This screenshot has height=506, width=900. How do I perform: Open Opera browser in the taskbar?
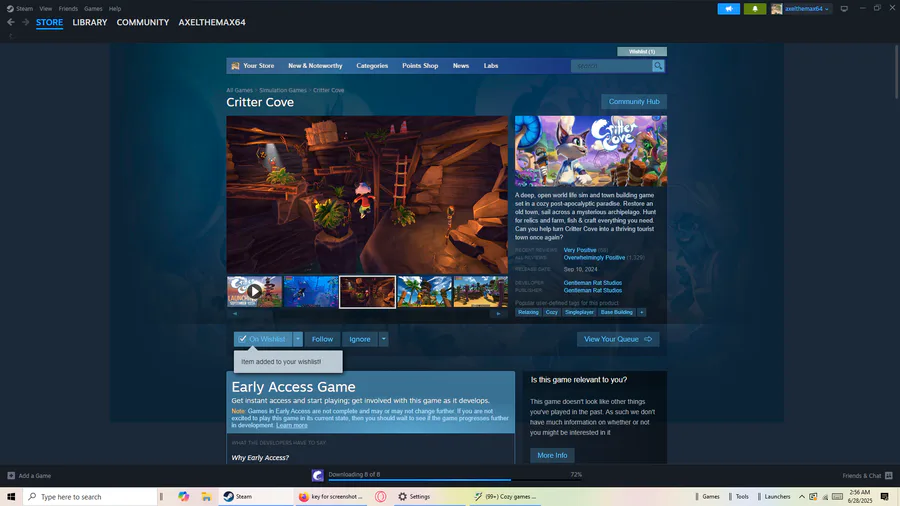(x=381, y=497)
